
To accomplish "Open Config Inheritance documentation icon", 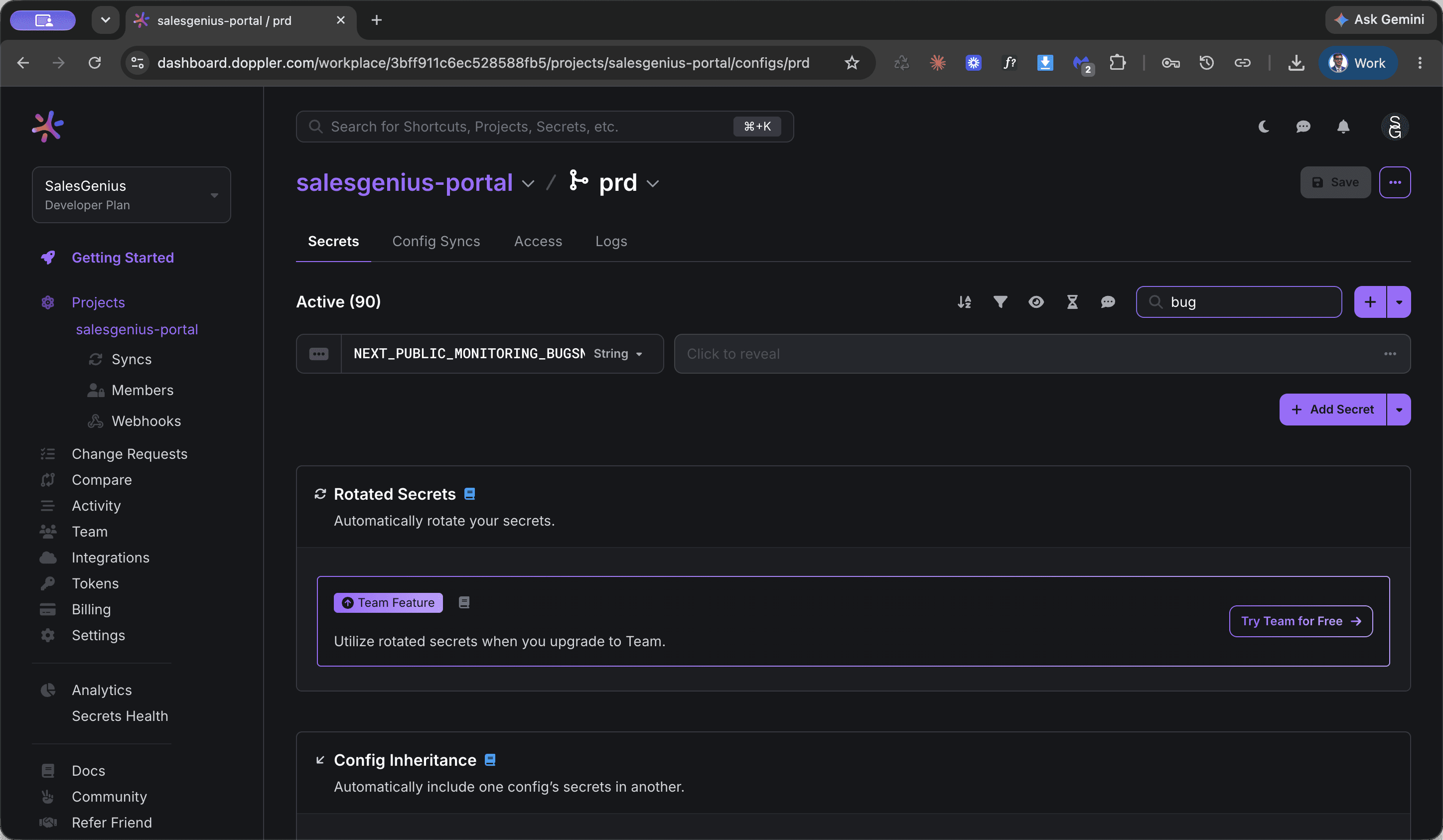I will (490, 760).
